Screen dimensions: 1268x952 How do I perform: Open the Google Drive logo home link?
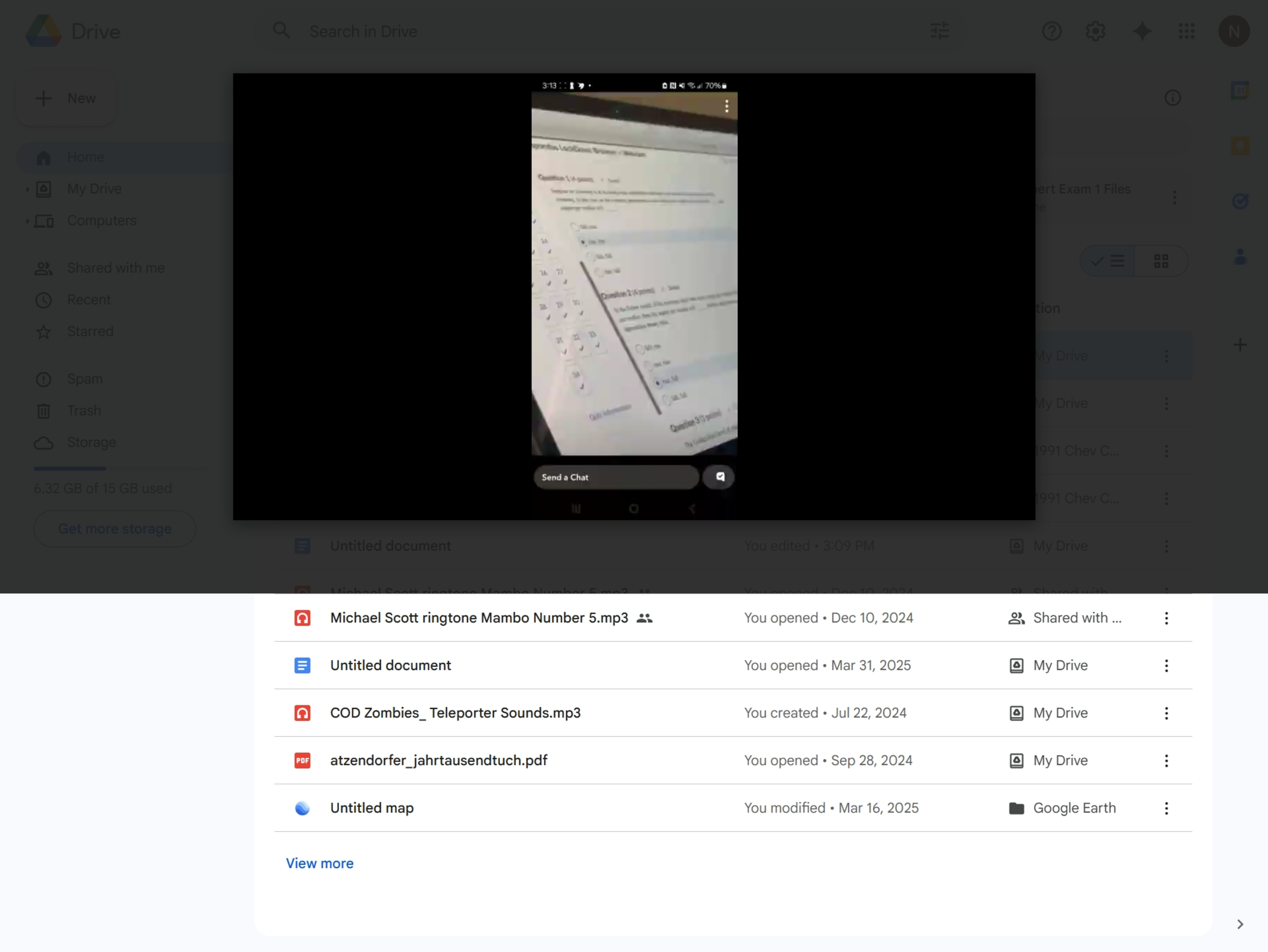tap(74, 31)
